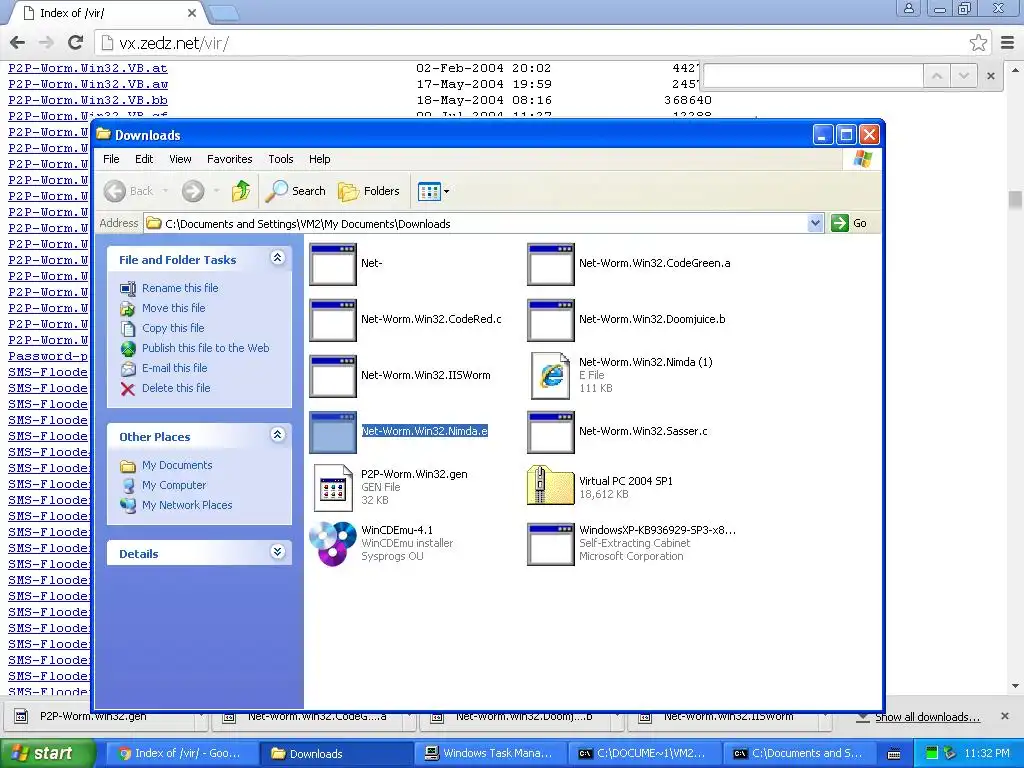Viewport: 1024px width, 768px height.
Task: Select Net-Worm.Win32.CodeGreen.a file icon
Action: (x=551, y=264)
